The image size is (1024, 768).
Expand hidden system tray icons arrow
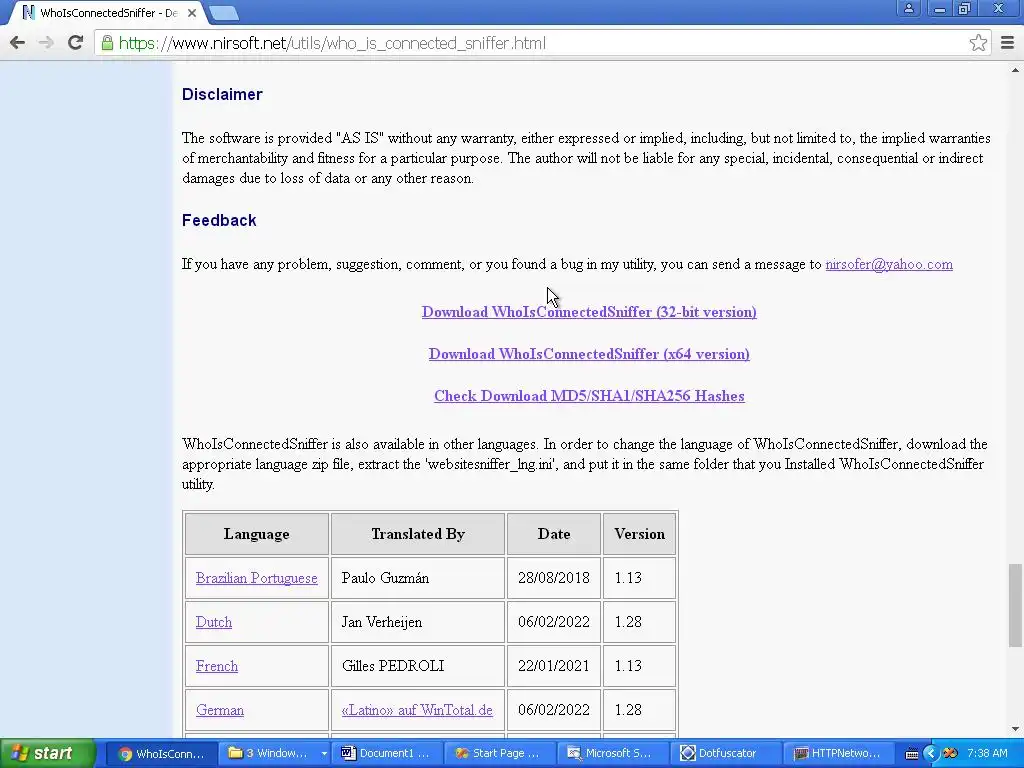[x=931, y=754]
